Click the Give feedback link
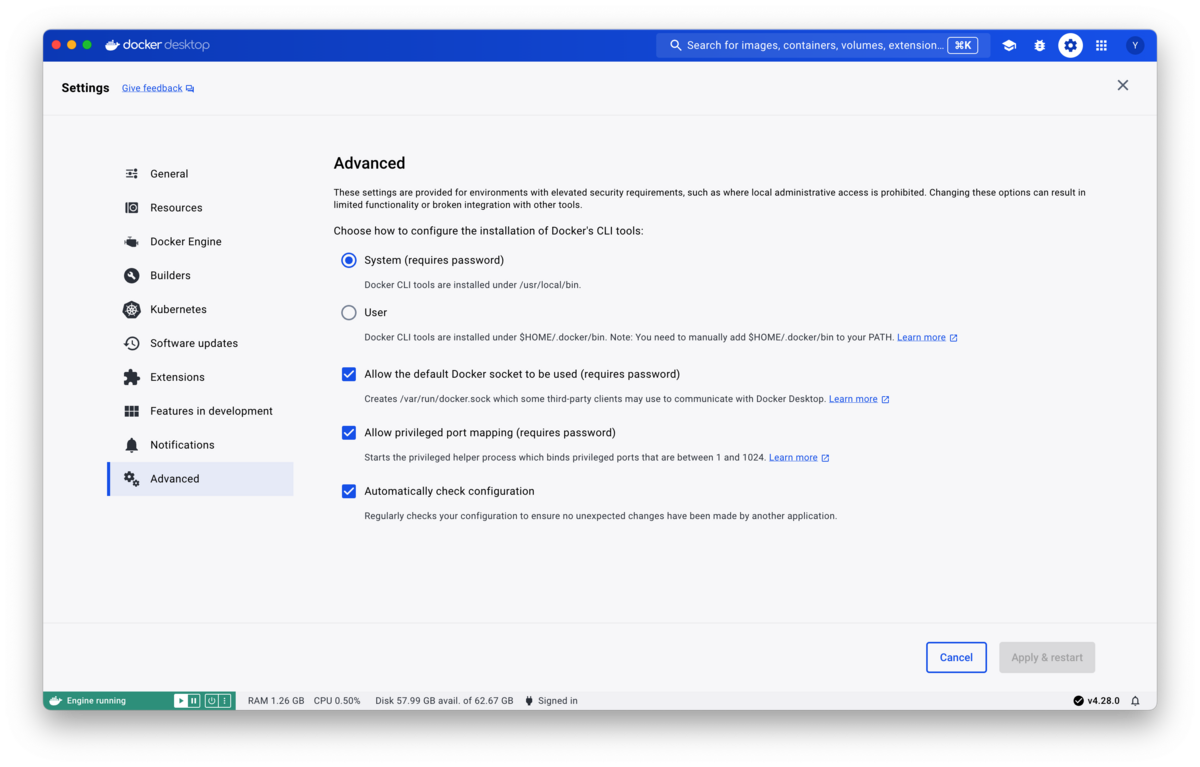The height and width of the screenshot is (767, 1200). (x=152, y=88)
